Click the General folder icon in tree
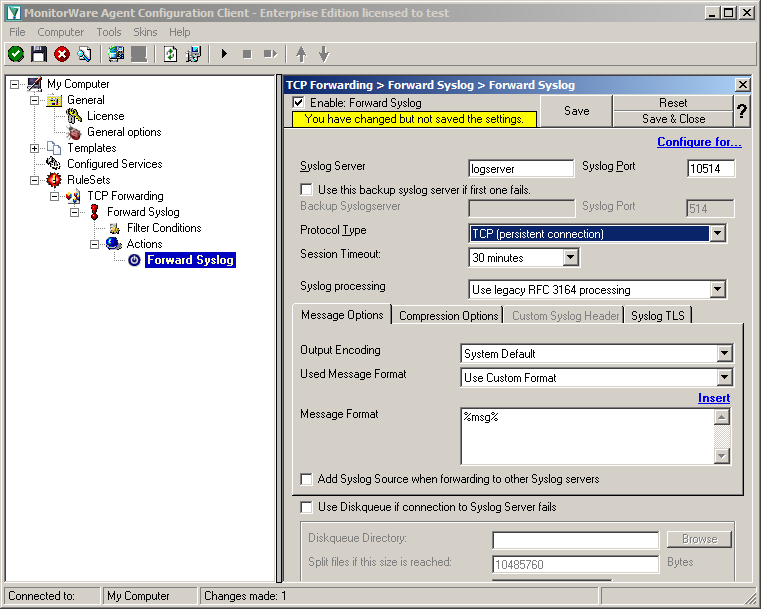The width and height of the screenshot is (761, 609). [54, 100]
